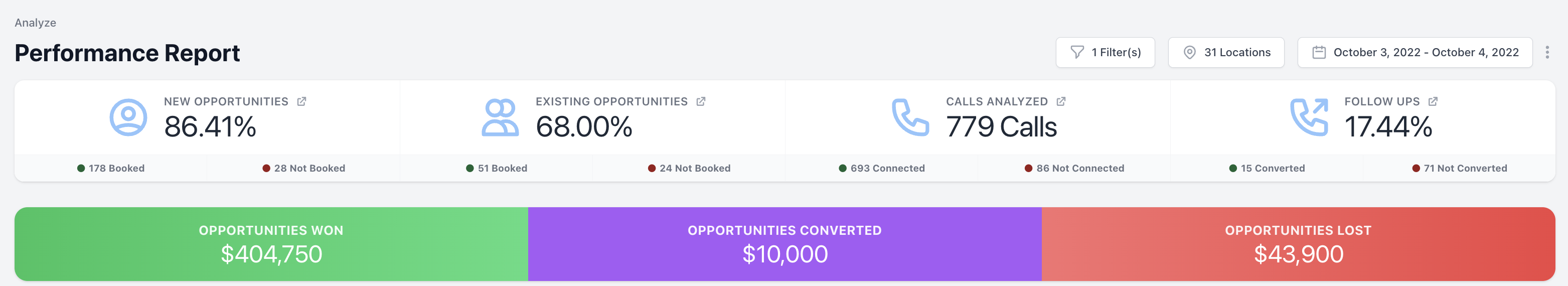Open Follow Ups external link icon
Screen dimensions: 1568x286
pyautogui.click(x=1433, y=102)
